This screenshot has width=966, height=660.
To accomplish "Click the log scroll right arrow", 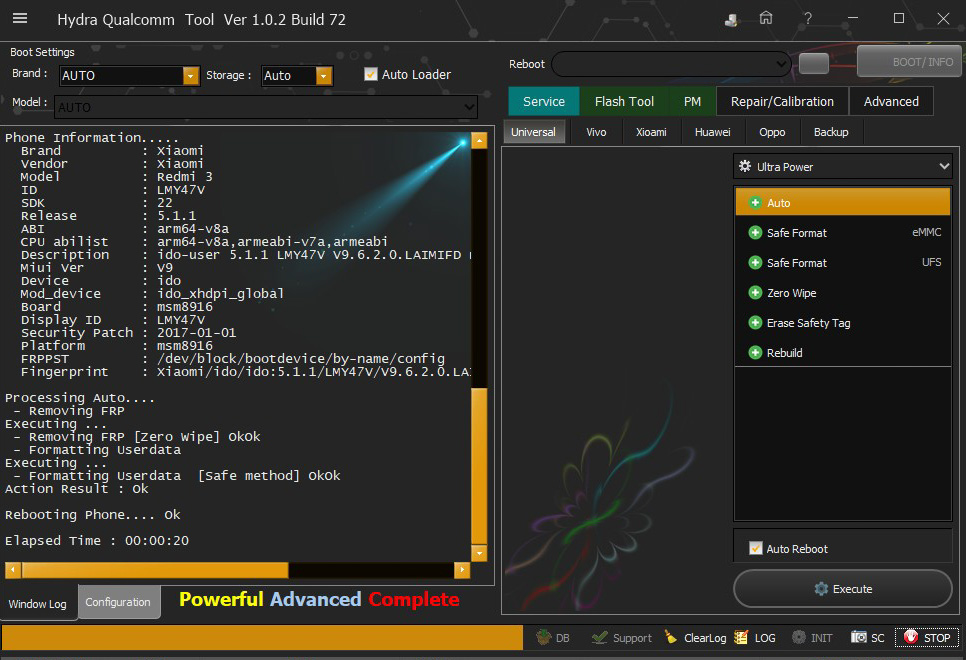I will [x=462, y=570].
